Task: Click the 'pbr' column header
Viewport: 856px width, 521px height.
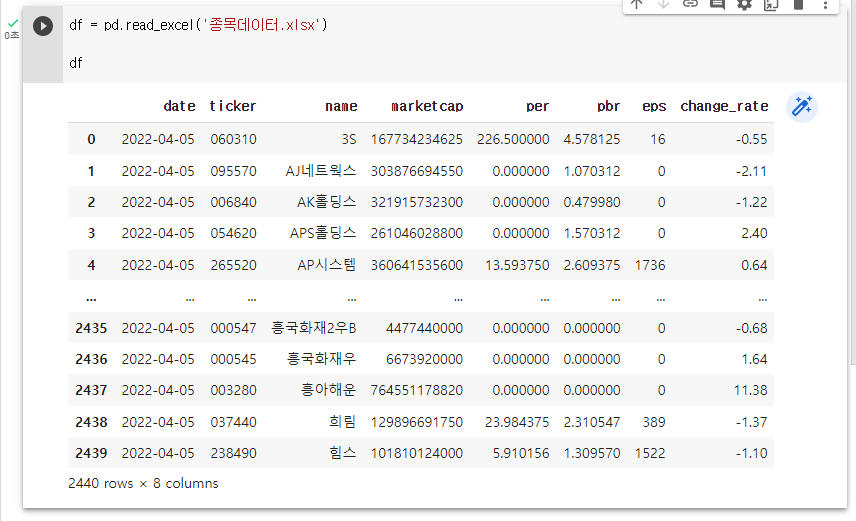Action: 608,106
